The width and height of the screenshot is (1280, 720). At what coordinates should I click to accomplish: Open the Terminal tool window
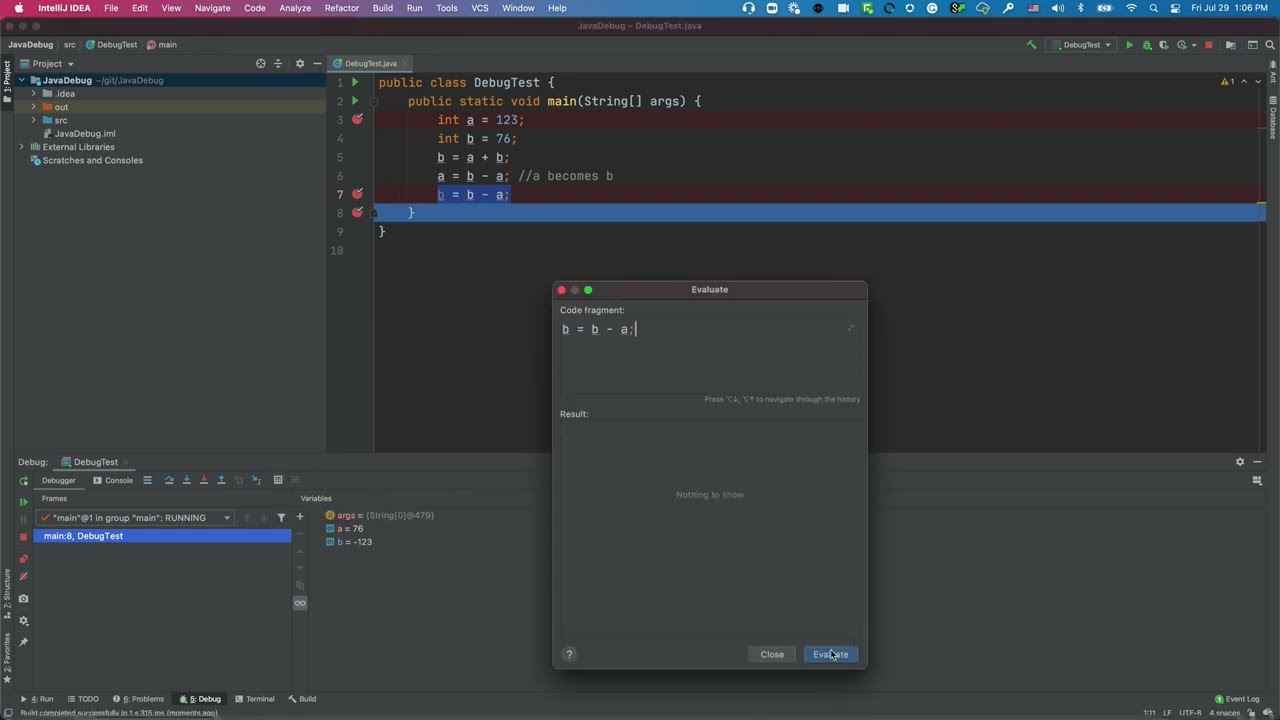click(254, 699)
